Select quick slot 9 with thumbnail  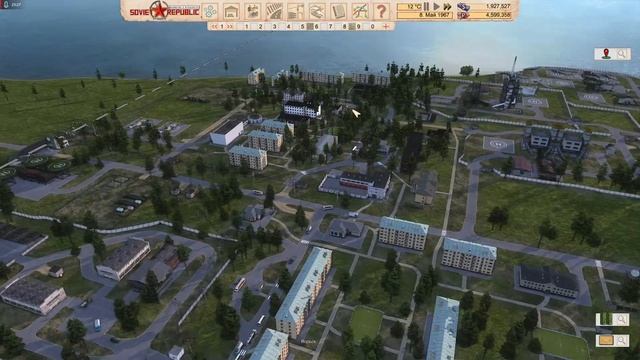355,27
